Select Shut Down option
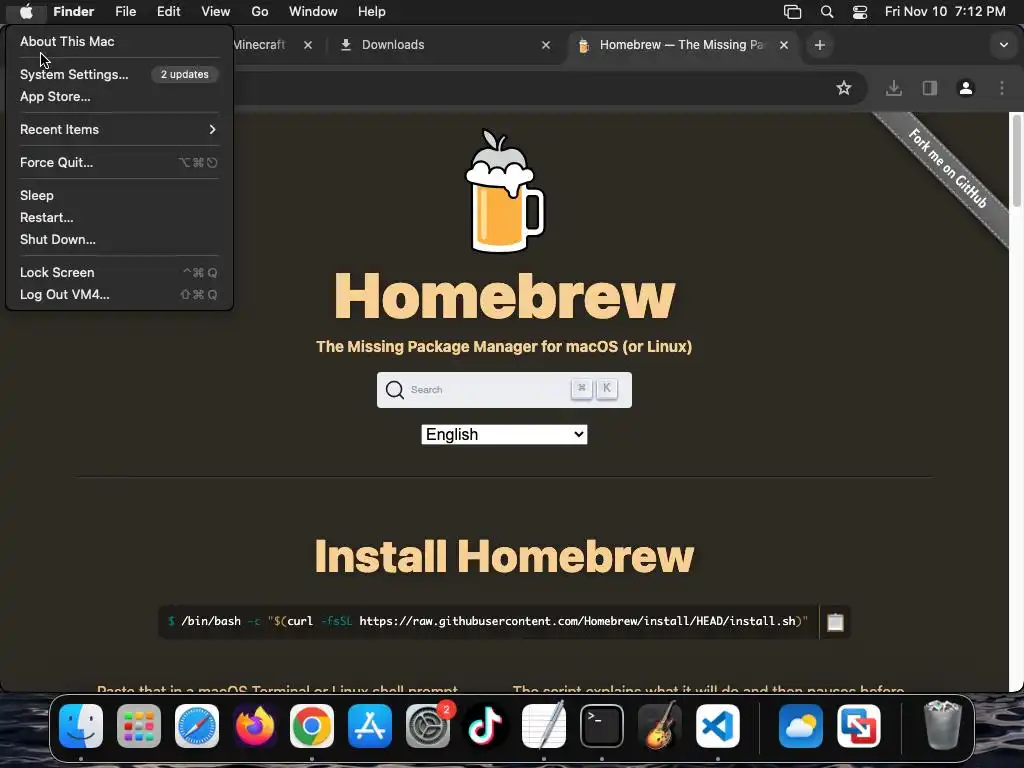Screen dimensions: 1024x768 pos(57,240)
